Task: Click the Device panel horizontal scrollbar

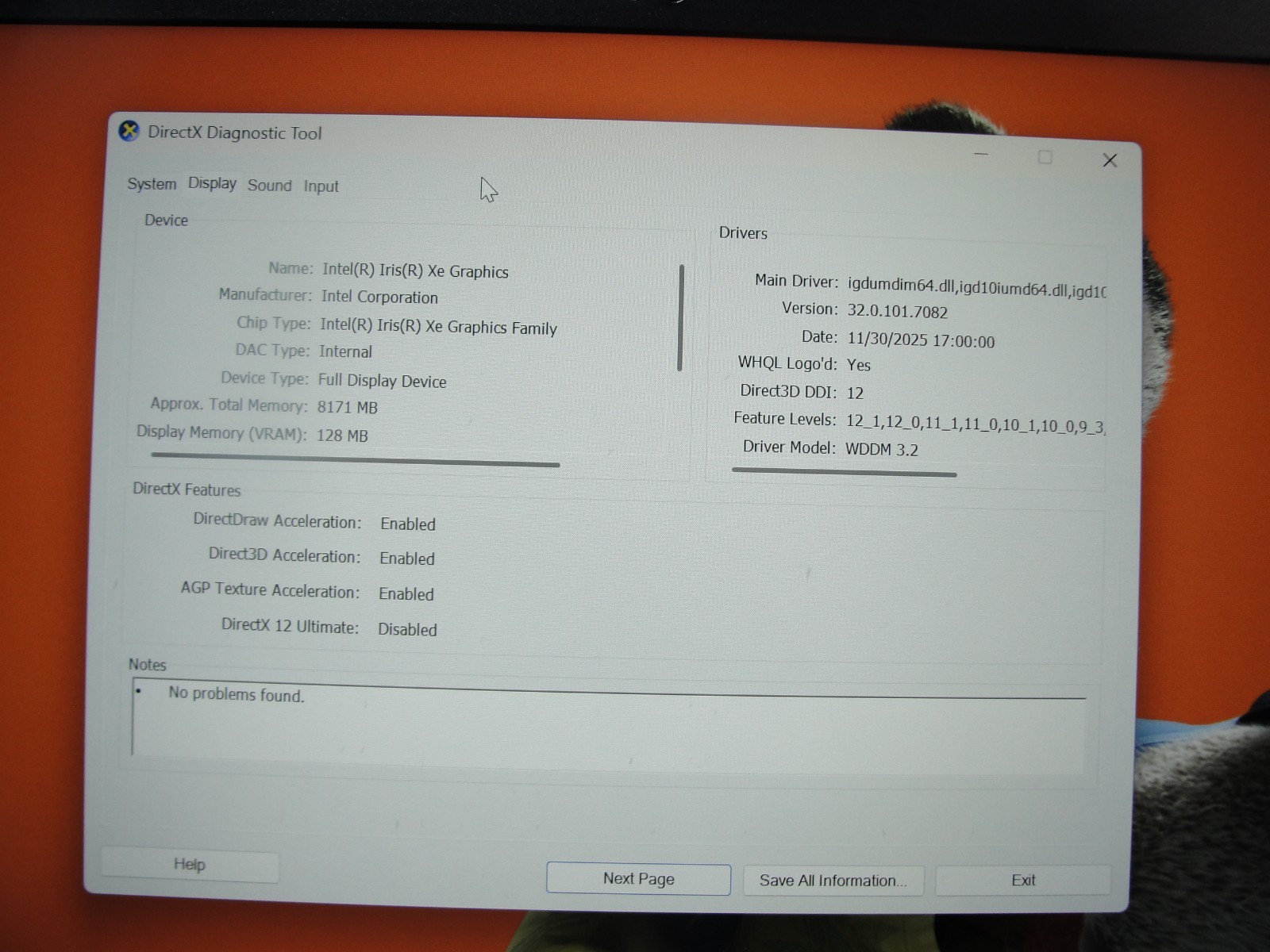Action: coord(356,459)
